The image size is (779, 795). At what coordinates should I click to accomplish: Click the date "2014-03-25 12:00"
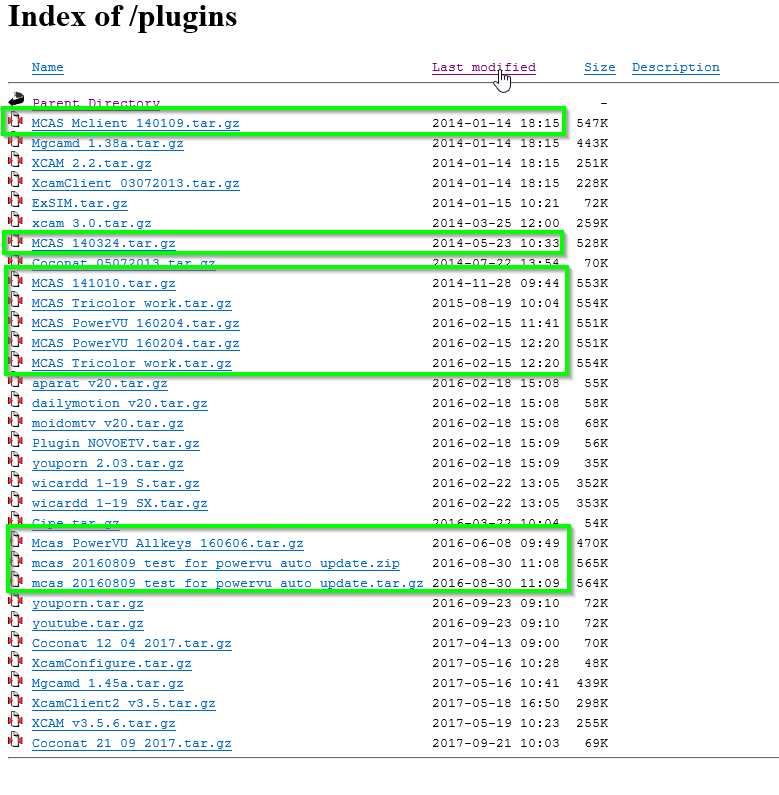[x=495, y=224]
